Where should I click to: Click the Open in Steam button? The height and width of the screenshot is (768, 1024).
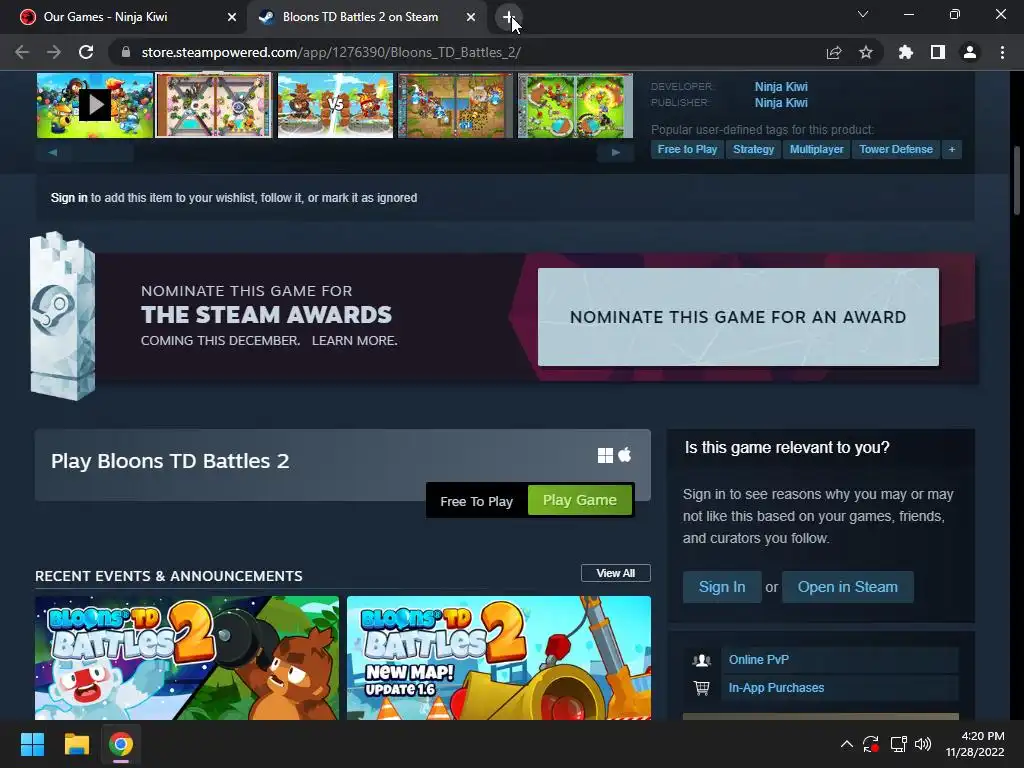pyautogui.click(x=848, y=587)
